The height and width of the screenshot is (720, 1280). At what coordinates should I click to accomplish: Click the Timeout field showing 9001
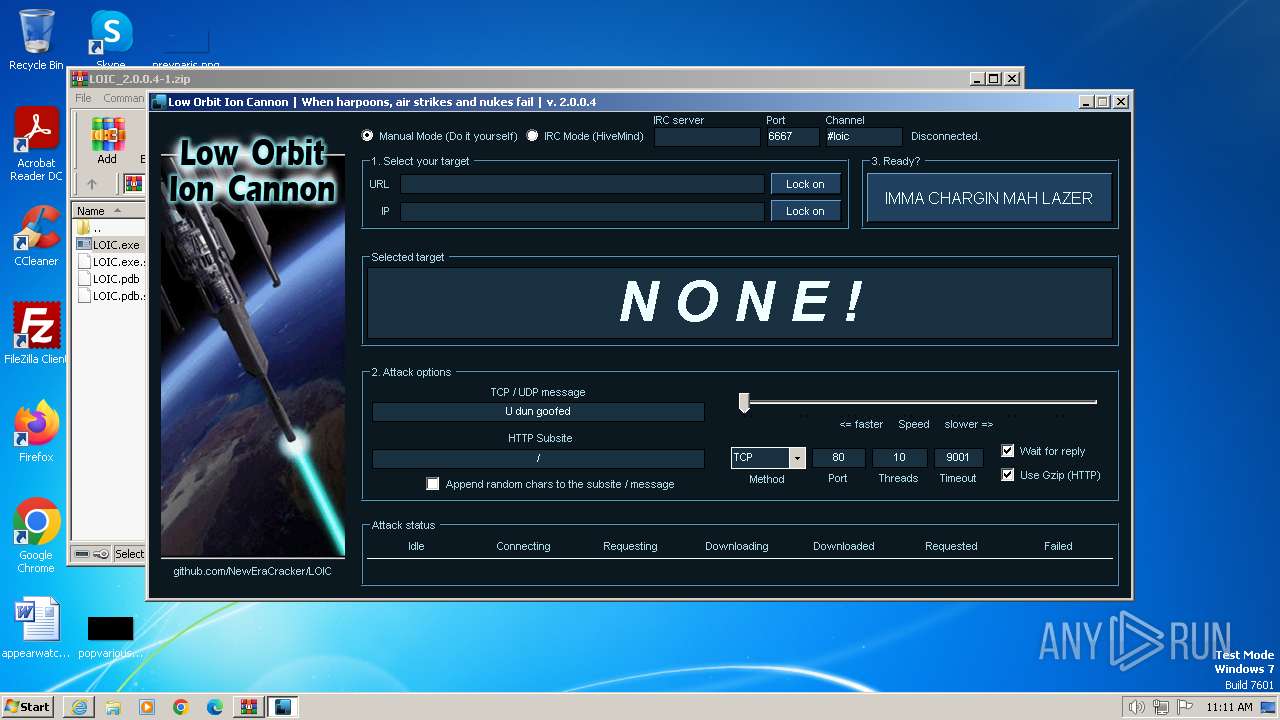click(958, 458)
